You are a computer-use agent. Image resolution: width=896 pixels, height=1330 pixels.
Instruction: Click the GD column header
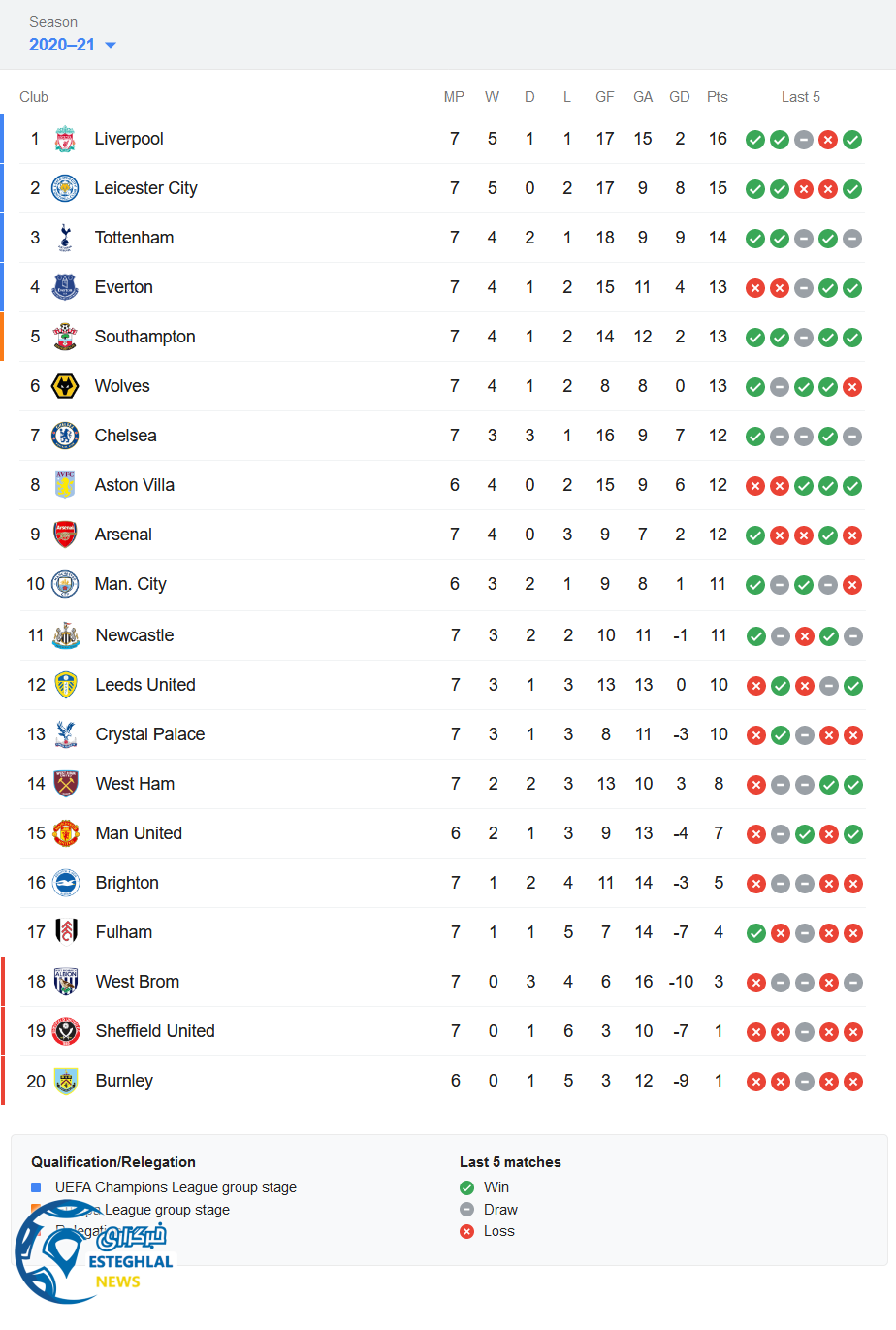(x=680, y=97)
